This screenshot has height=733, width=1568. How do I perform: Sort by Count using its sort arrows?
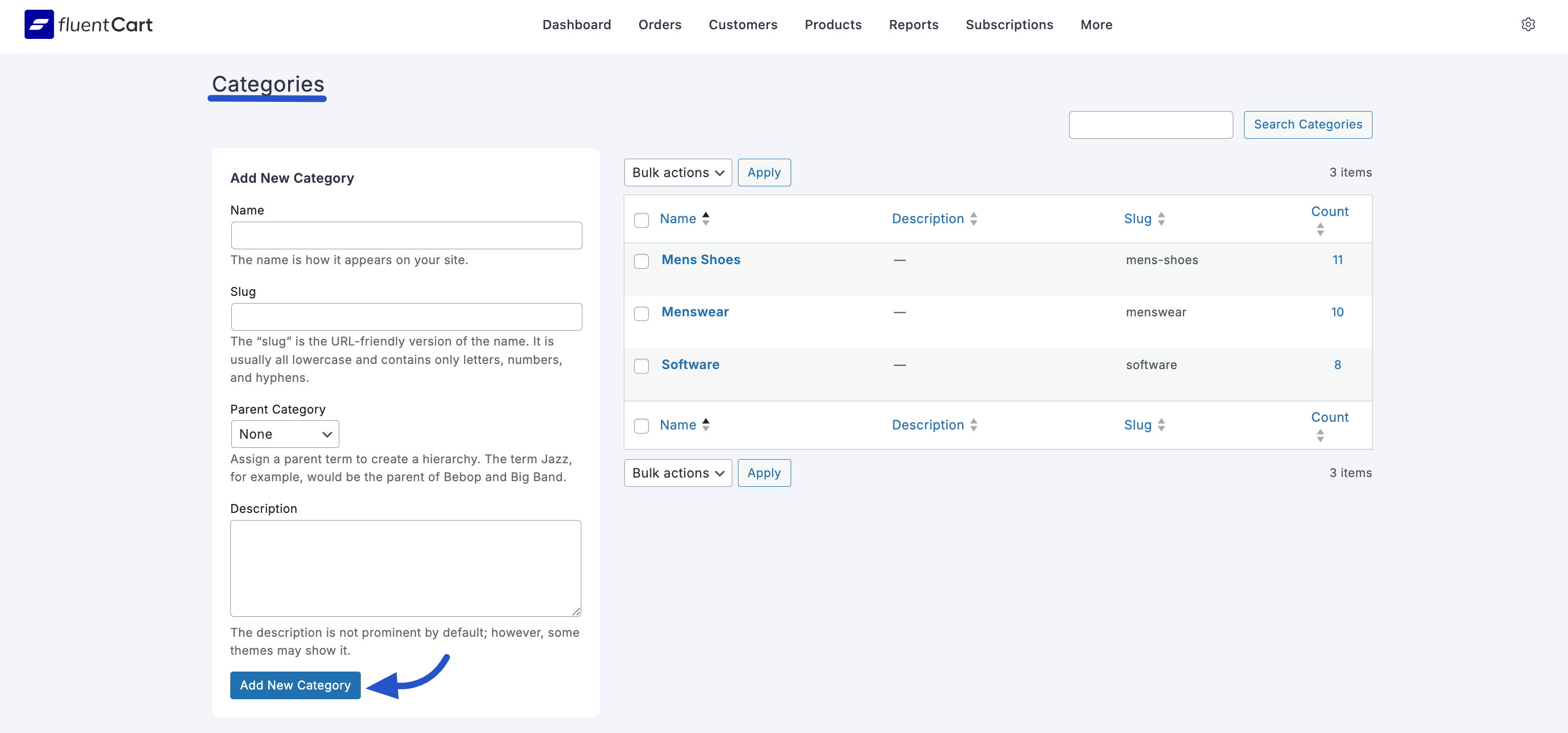coord(1320,229)
